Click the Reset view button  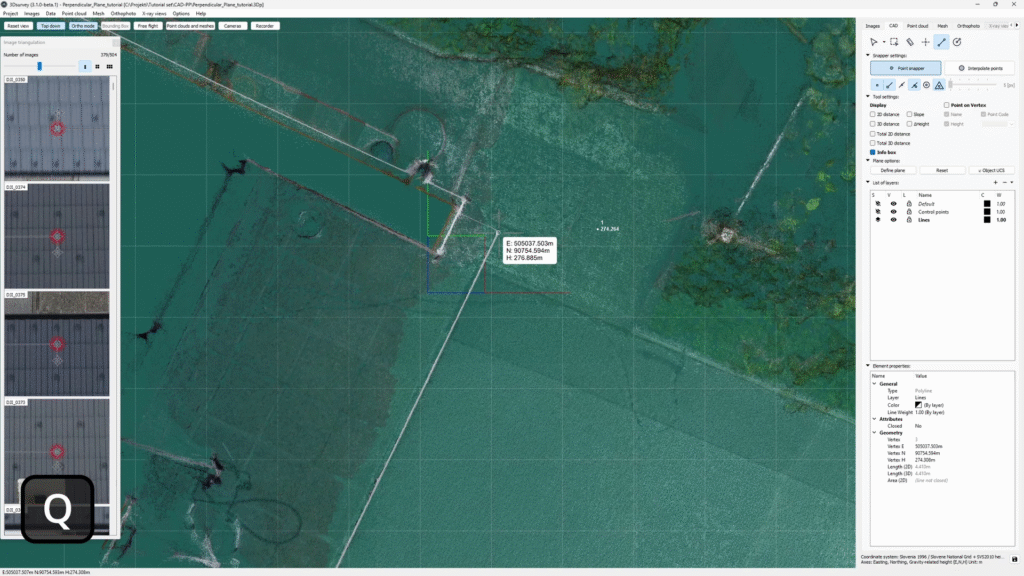pos(18,26)
